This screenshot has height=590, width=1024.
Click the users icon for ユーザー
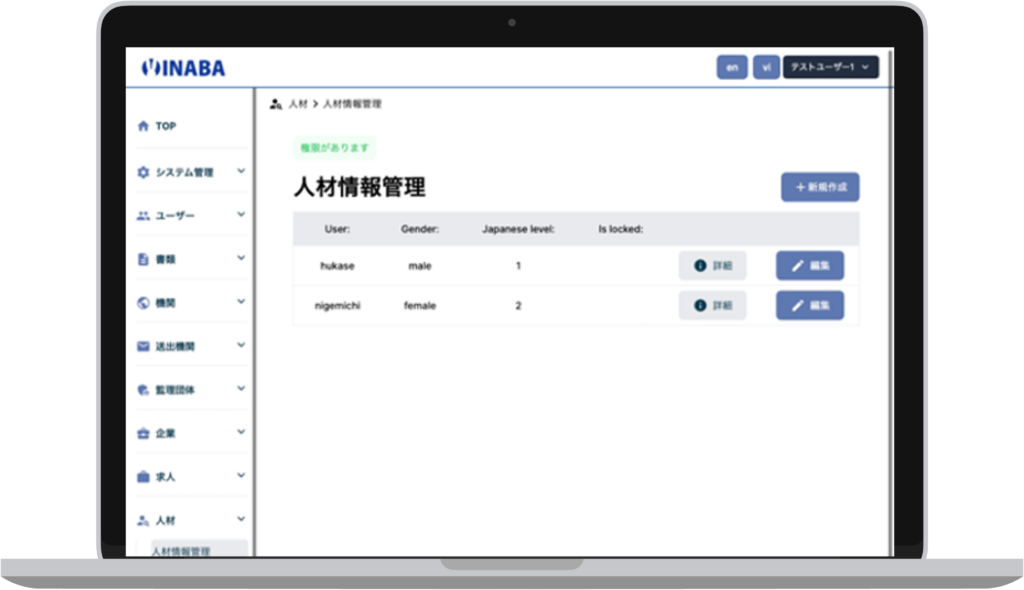pyautogui.click(x=142, y=216)
